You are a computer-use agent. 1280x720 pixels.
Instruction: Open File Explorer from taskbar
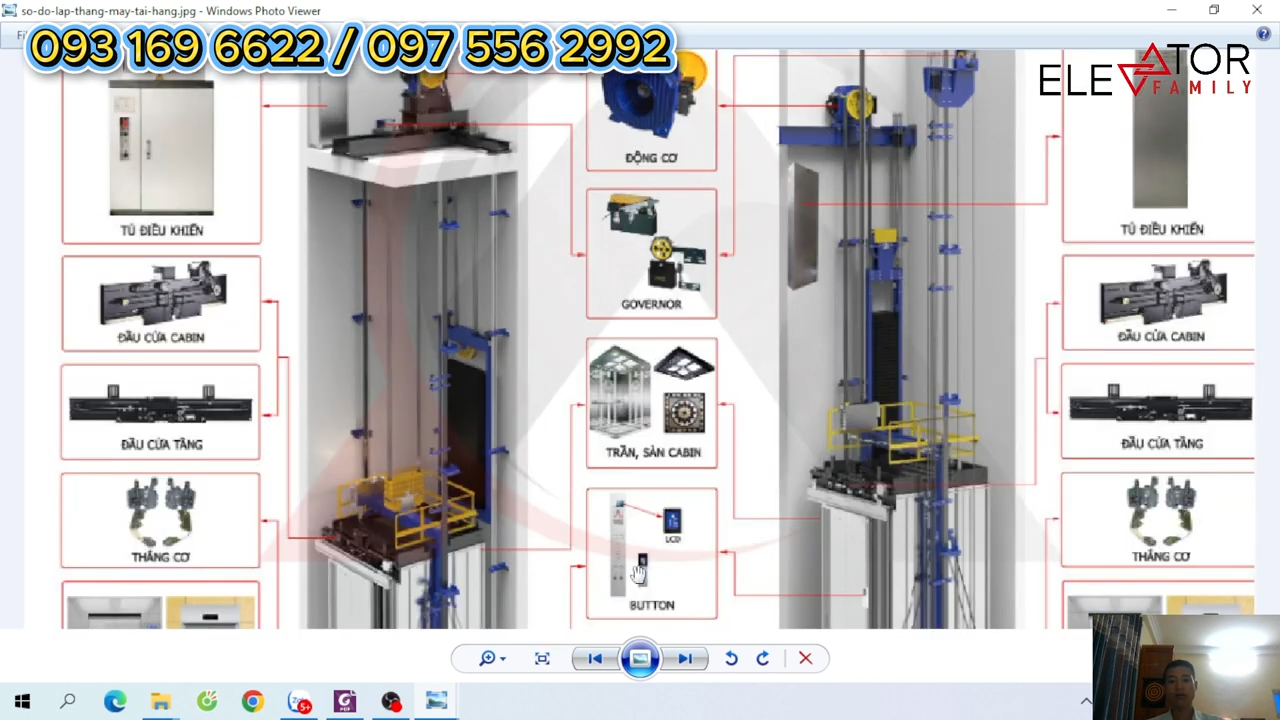point(161,702)
